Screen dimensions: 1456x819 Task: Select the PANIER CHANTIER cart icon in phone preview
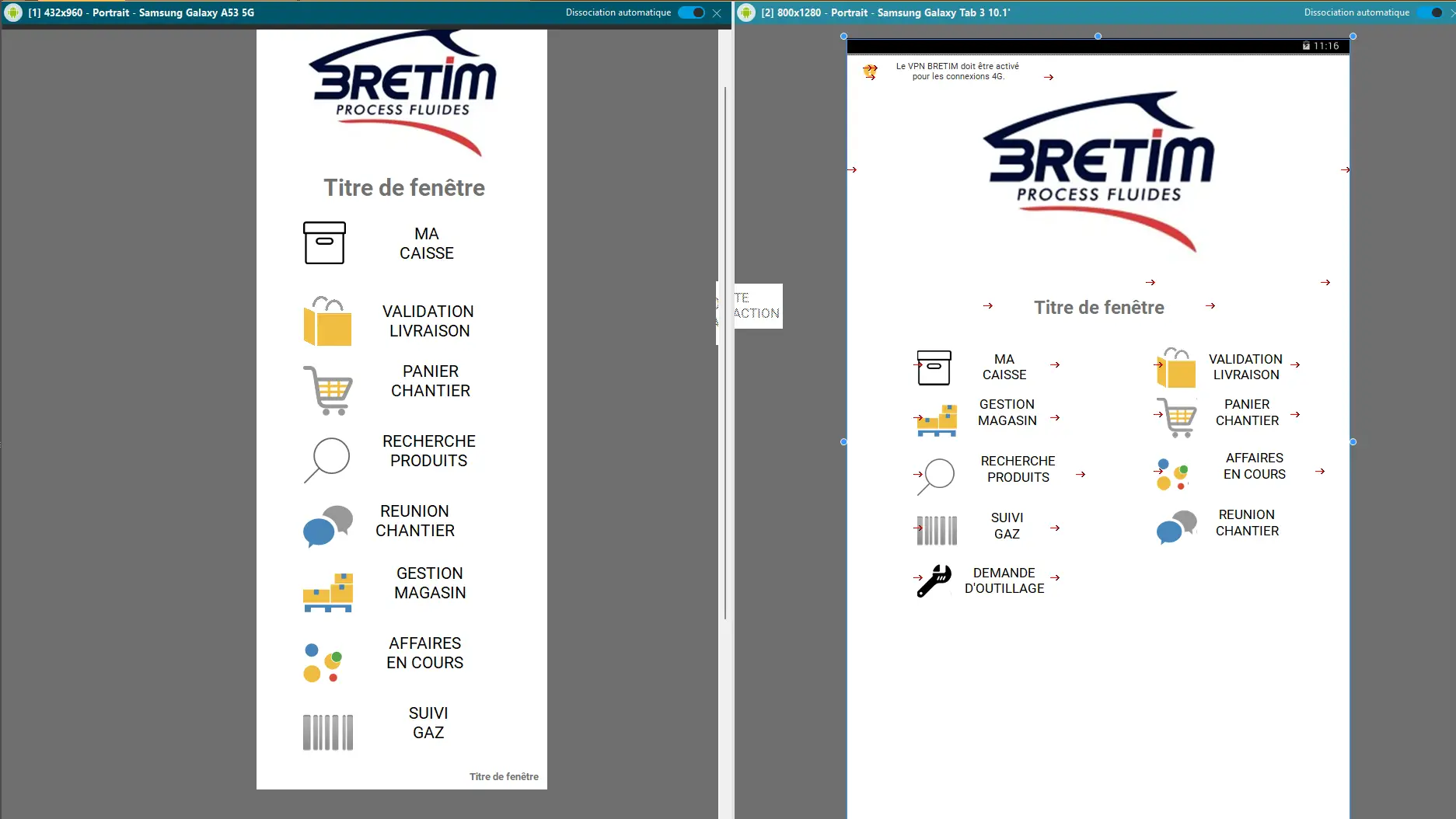[x=329, y=390]
